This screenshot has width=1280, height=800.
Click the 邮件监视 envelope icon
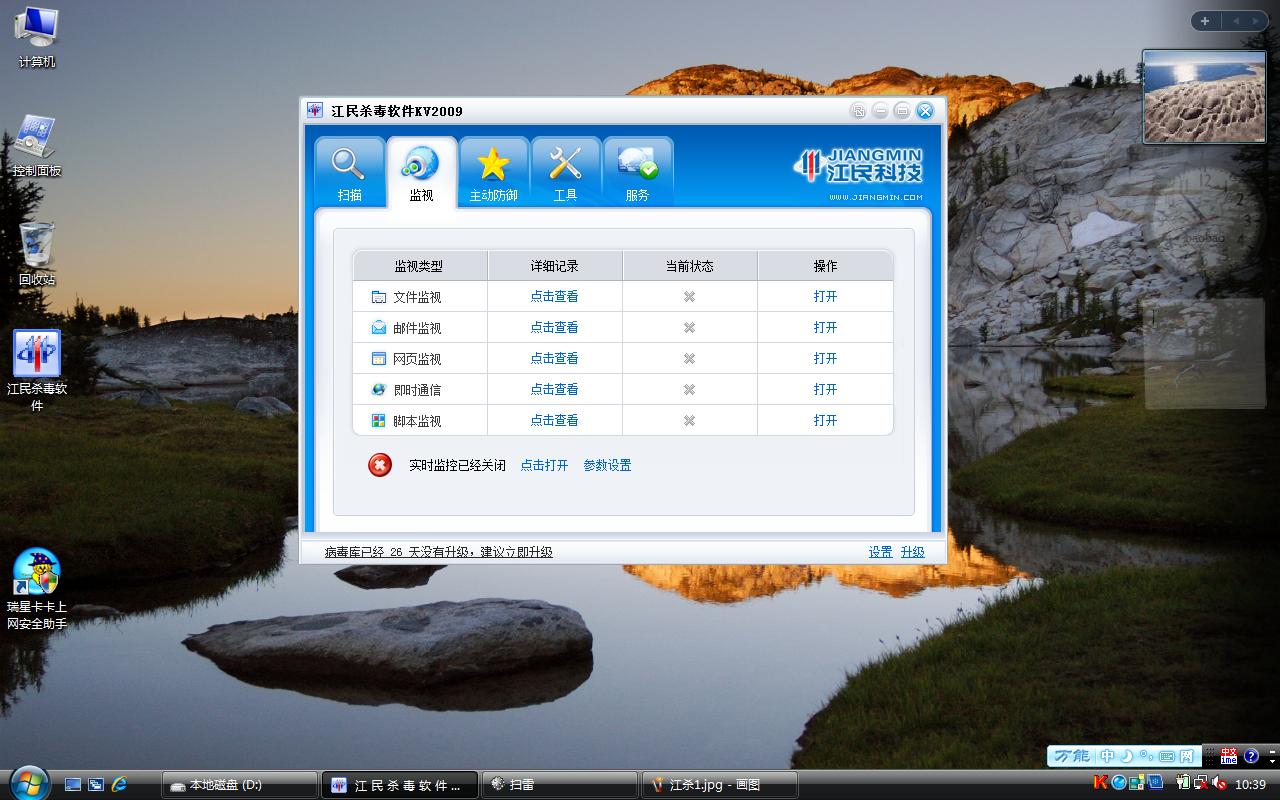coord(378,327)
